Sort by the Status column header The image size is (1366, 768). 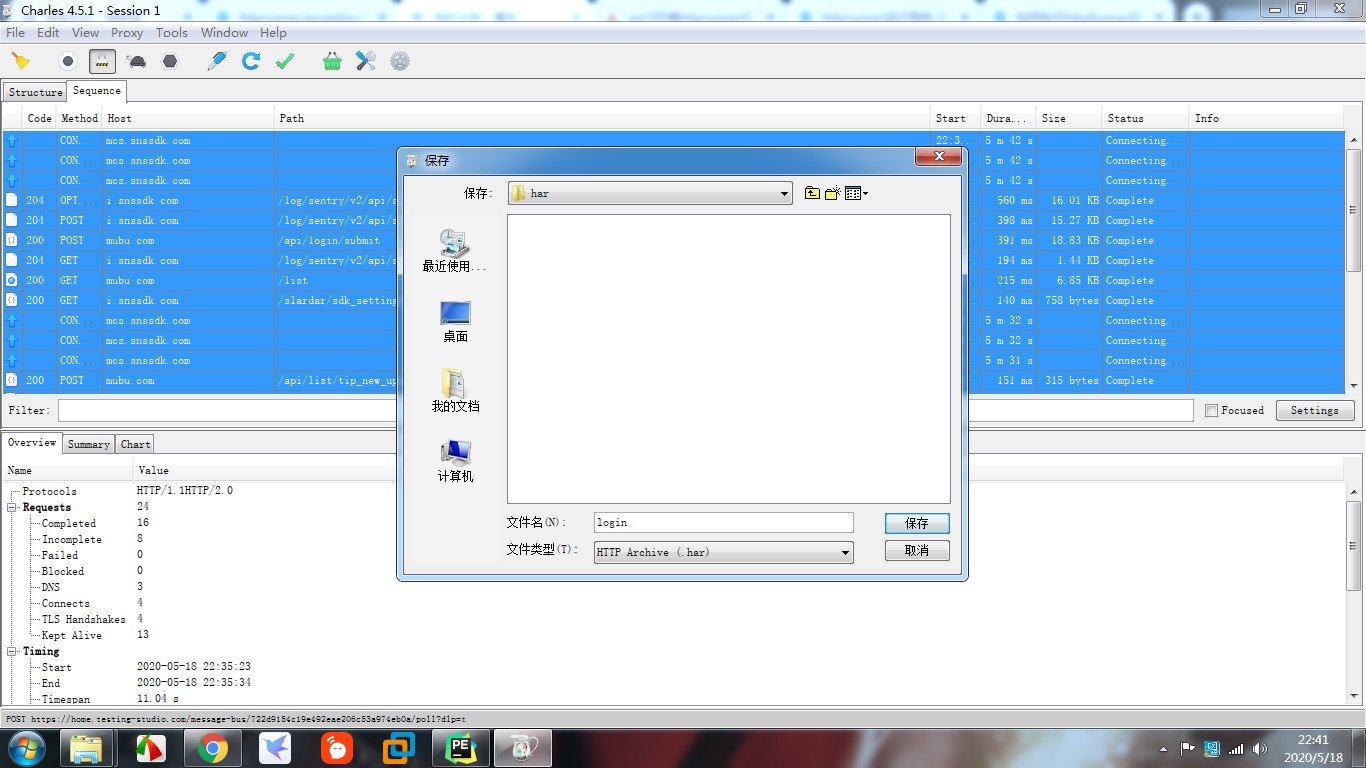point(1146,118)
